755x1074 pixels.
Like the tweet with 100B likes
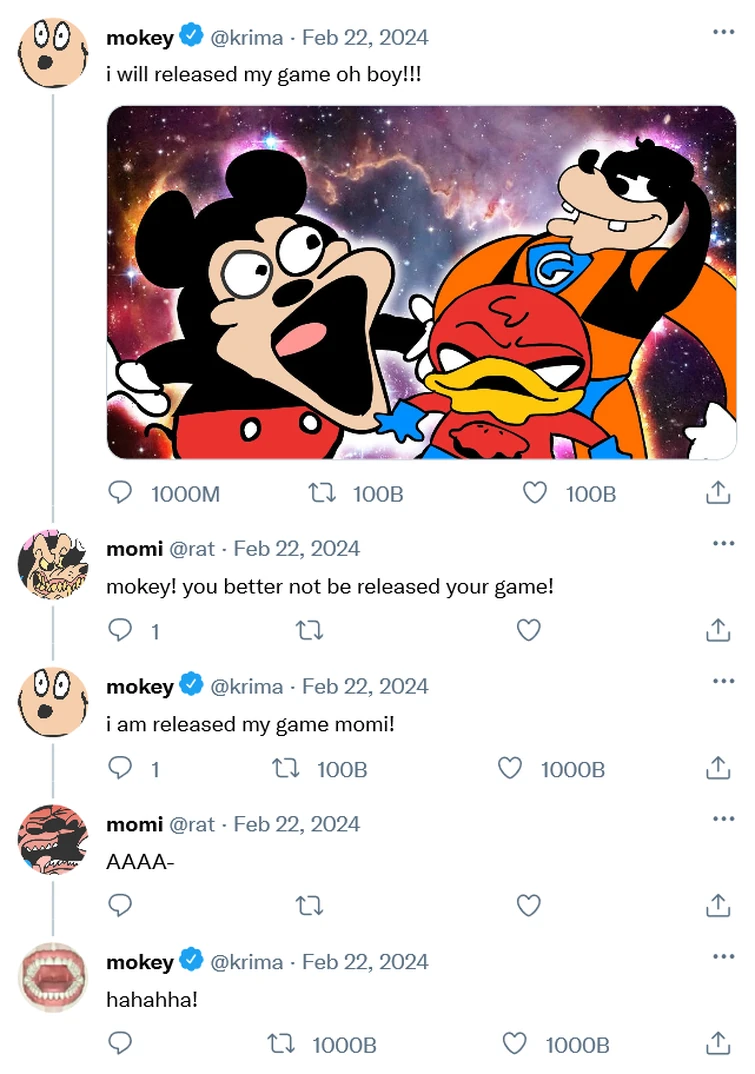tap(536, 493)
